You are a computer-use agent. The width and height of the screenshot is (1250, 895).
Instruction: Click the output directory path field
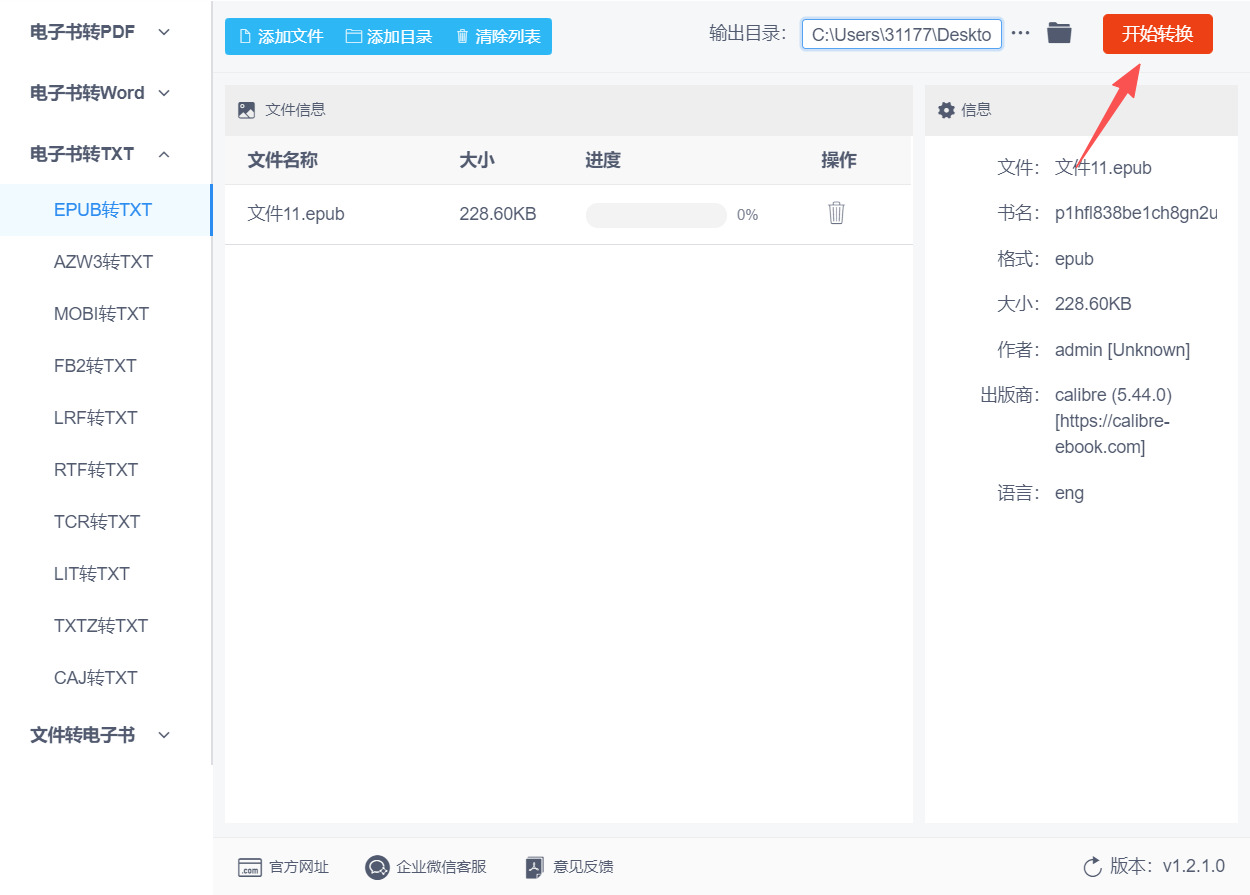point(901,34)
